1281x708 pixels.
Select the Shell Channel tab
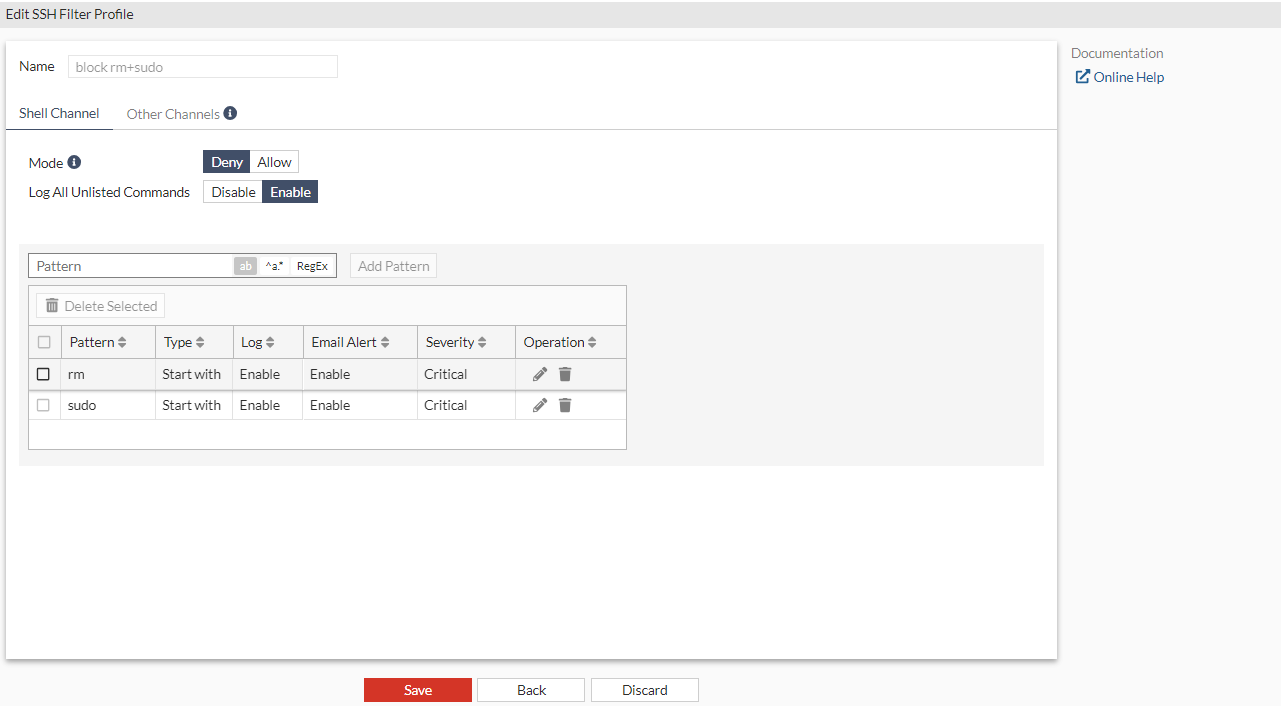(58, 113)
